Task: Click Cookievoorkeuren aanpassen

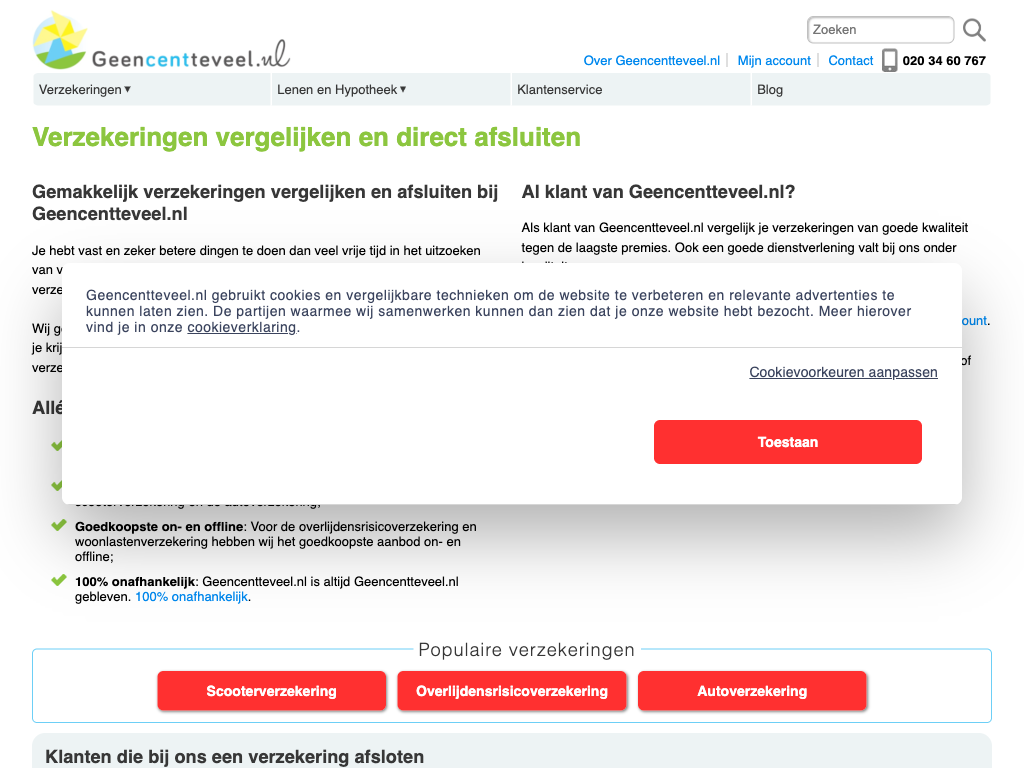Action: click(843, 372)
